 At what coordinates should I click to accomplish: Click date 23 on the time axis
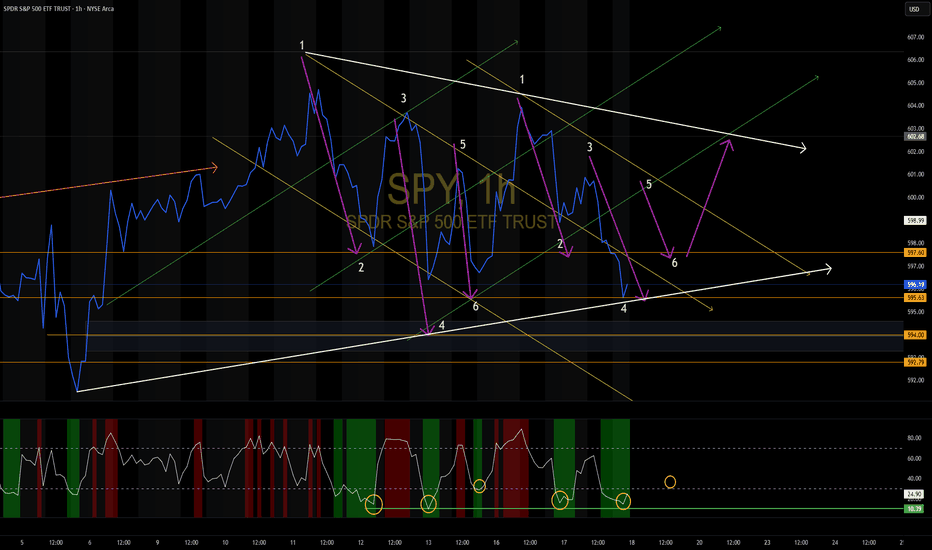[x=767, y=542]
